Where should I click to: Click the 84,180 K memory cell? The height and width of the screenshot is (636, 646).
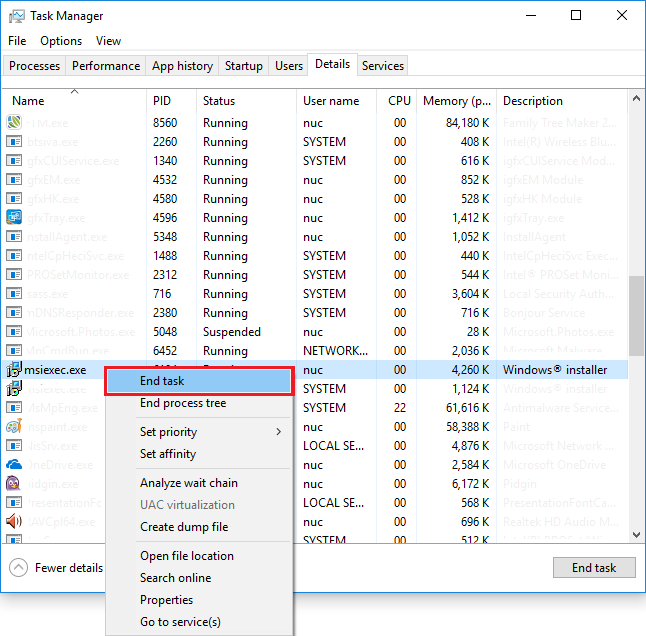click(x=467, y=123)
